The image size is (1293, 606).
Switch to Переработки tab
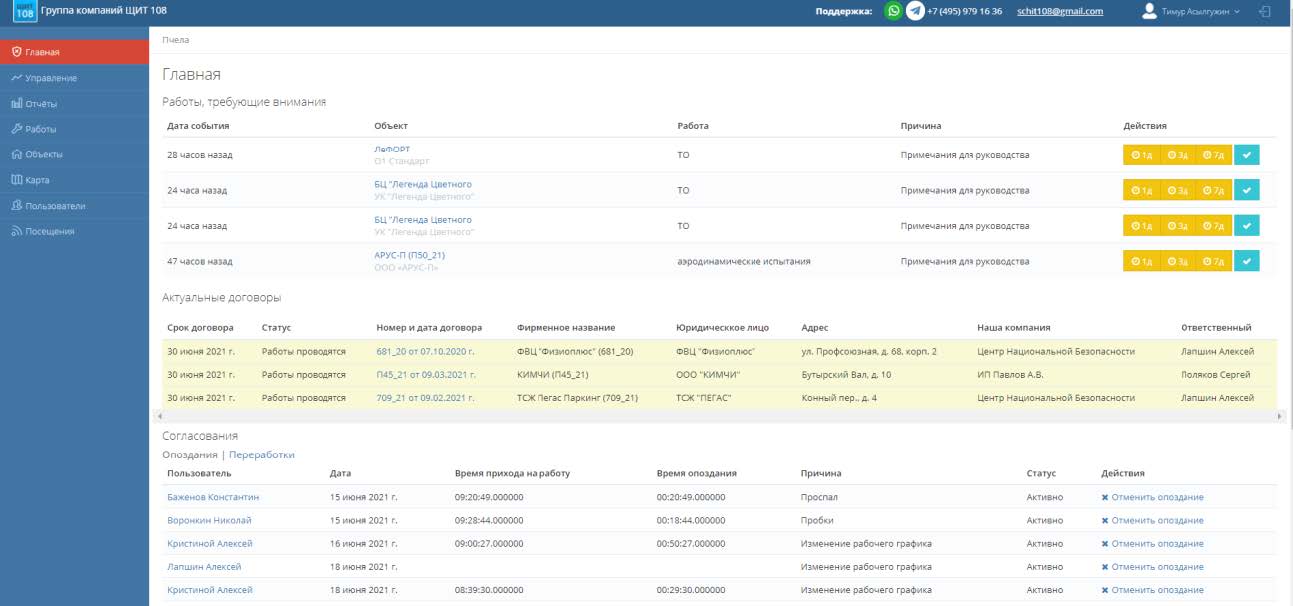[x=262, y=454]
